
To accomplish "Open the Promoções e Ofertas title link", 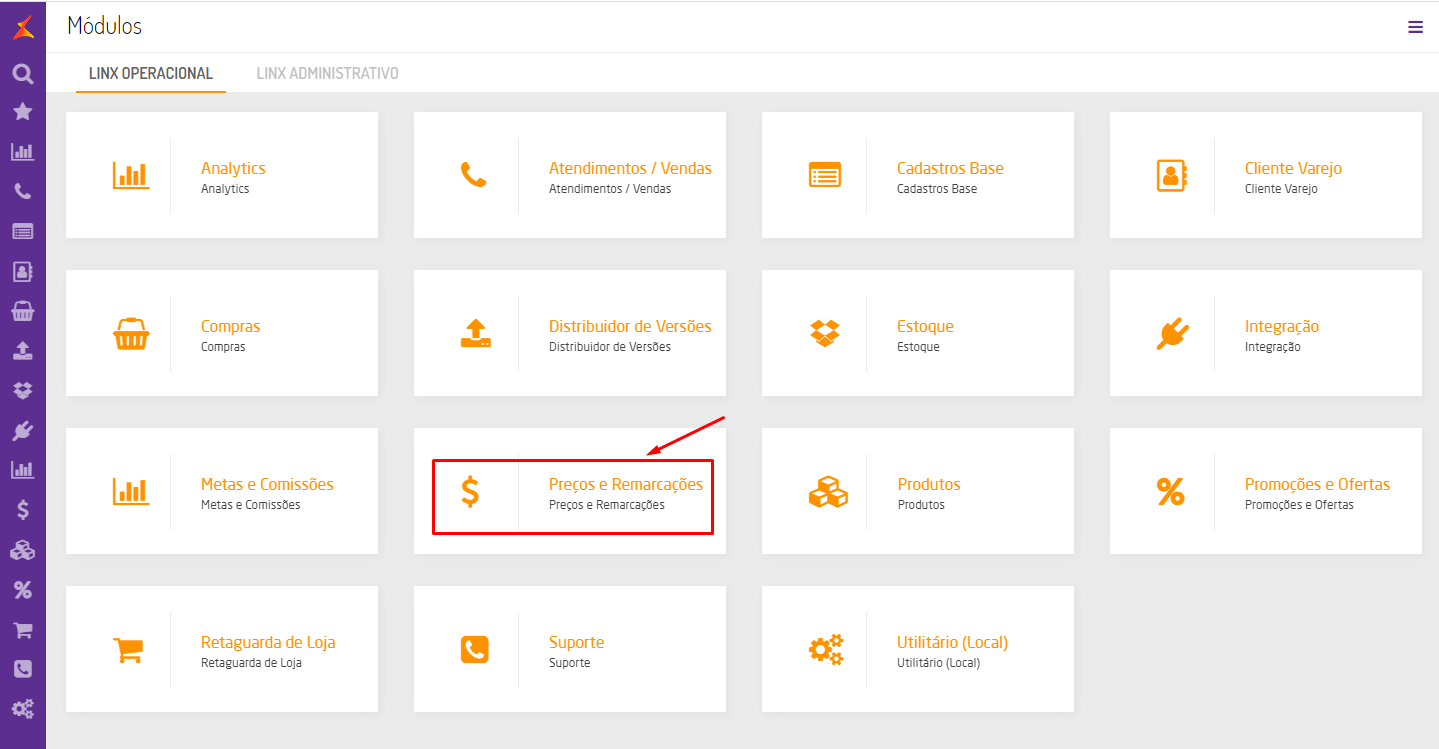I will click(1317, 484).
